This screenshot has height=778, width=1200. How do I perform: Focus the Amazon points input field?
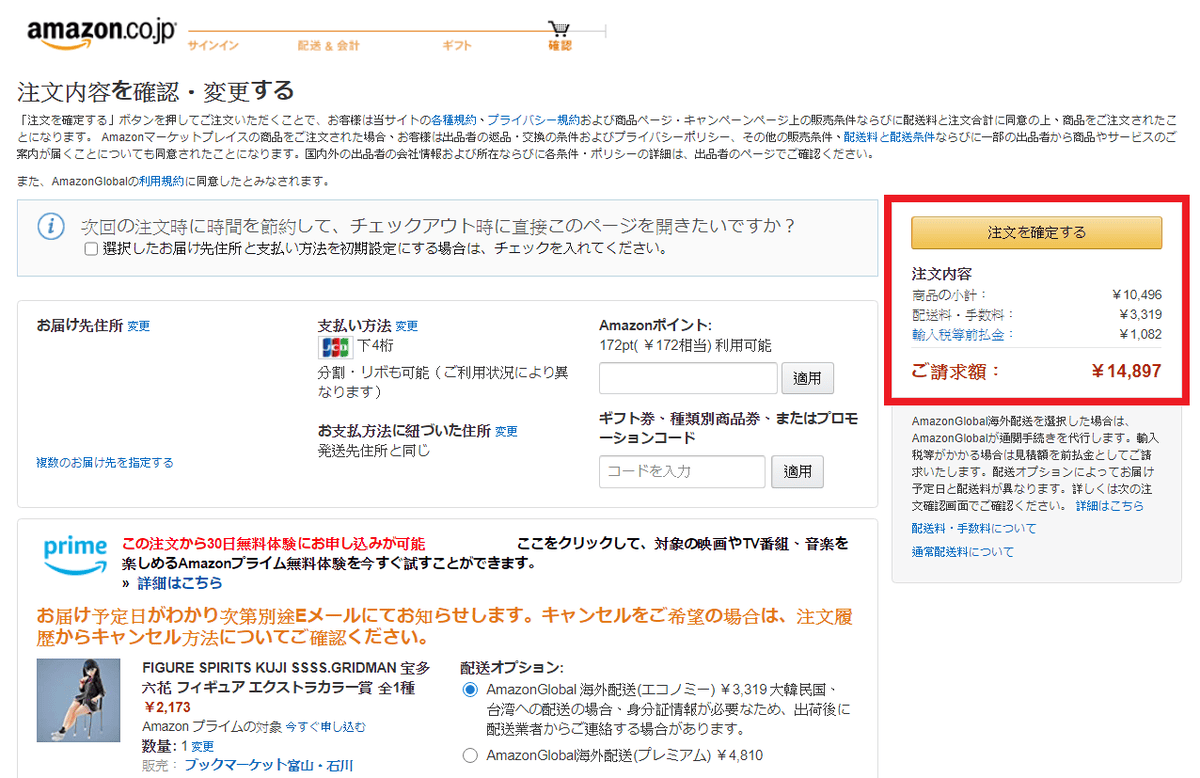click(x=688, y=378)
